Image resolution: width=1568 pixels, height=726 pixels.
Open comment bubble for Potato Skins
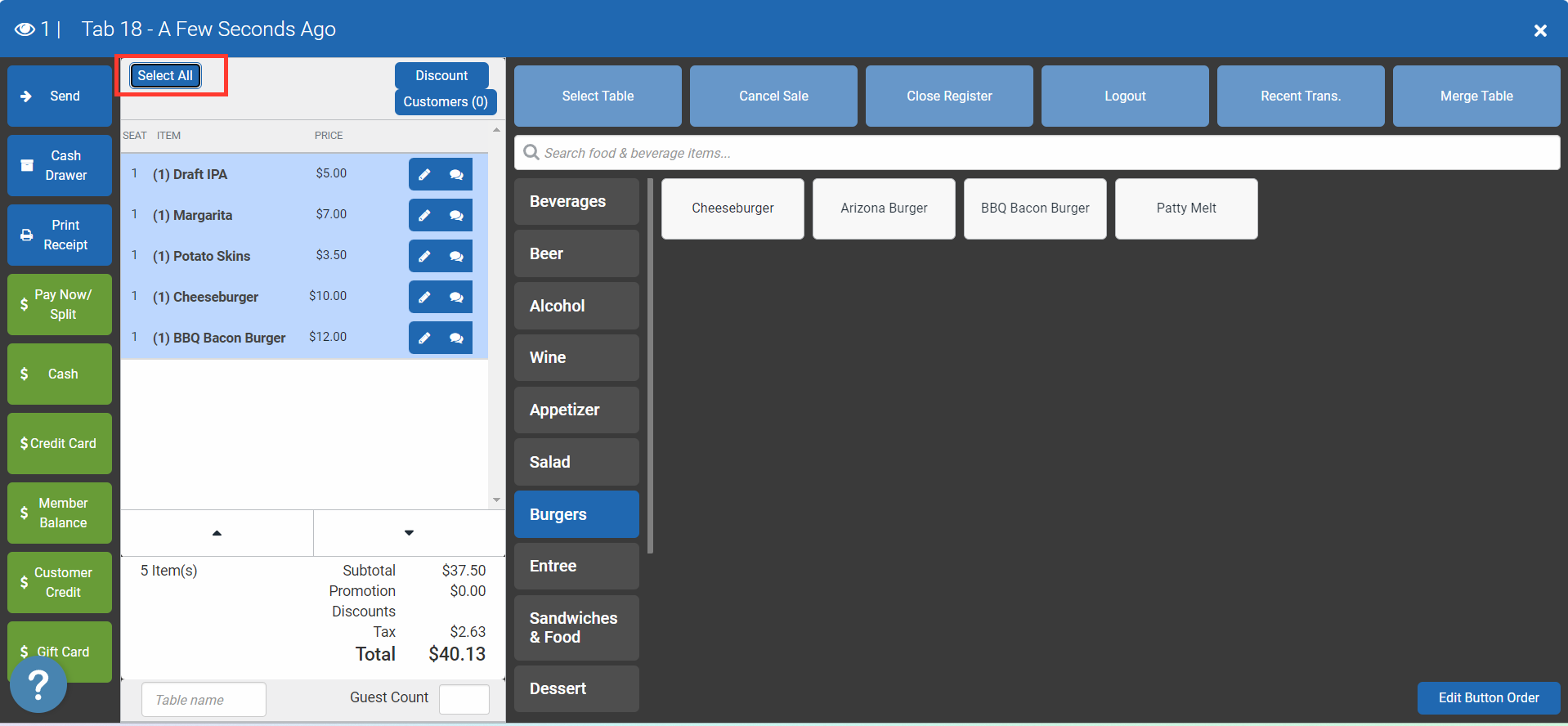456,256
